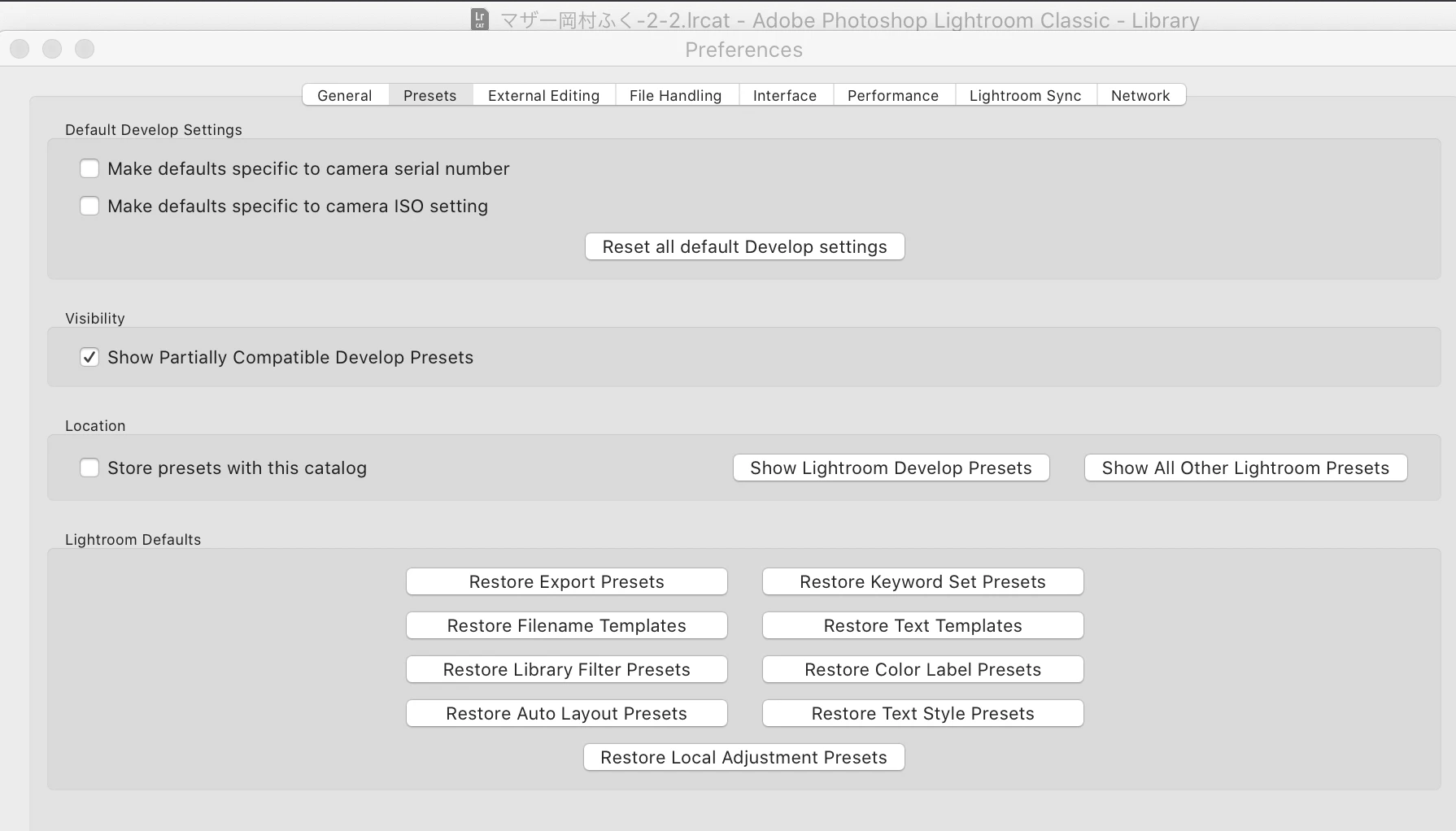
Task: Switch to the Performance tab
Action: pyautogui.click(x=893, y=95)
